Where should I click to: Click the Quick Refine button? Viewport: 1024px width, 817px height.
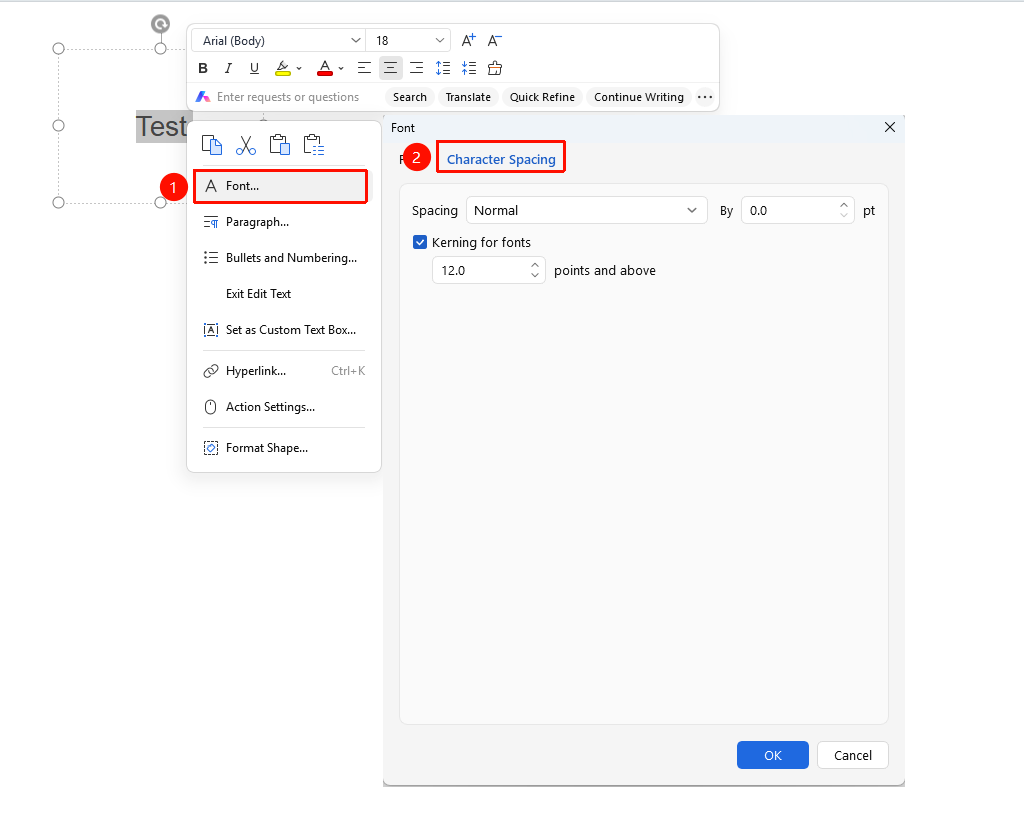point(542,97)
